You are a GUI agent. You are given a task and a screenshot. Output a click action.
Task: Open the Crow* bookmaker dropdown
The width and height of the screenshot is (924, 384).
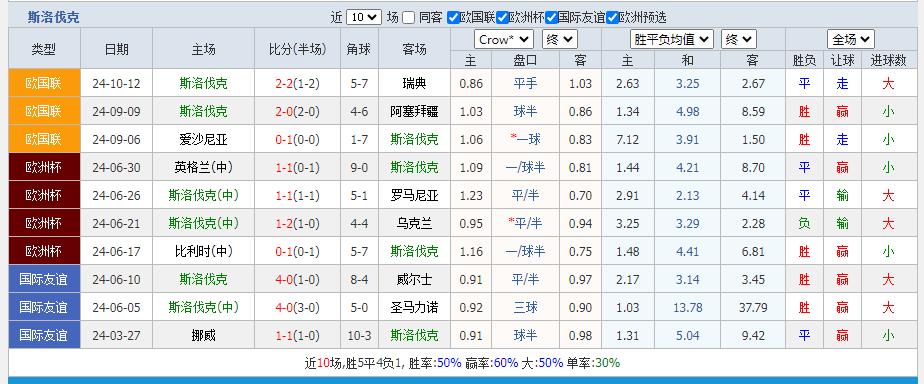click(504, 39)
